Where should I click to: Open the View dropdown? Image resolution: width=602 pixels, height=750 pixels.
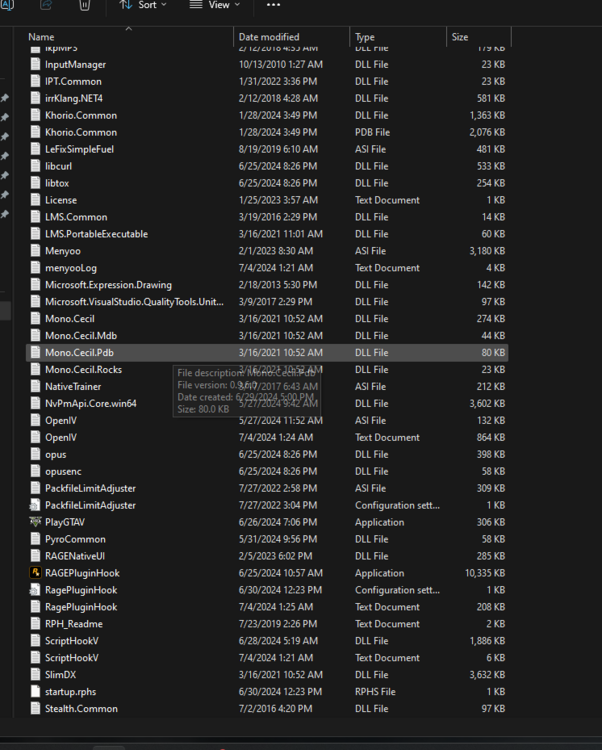215,5
